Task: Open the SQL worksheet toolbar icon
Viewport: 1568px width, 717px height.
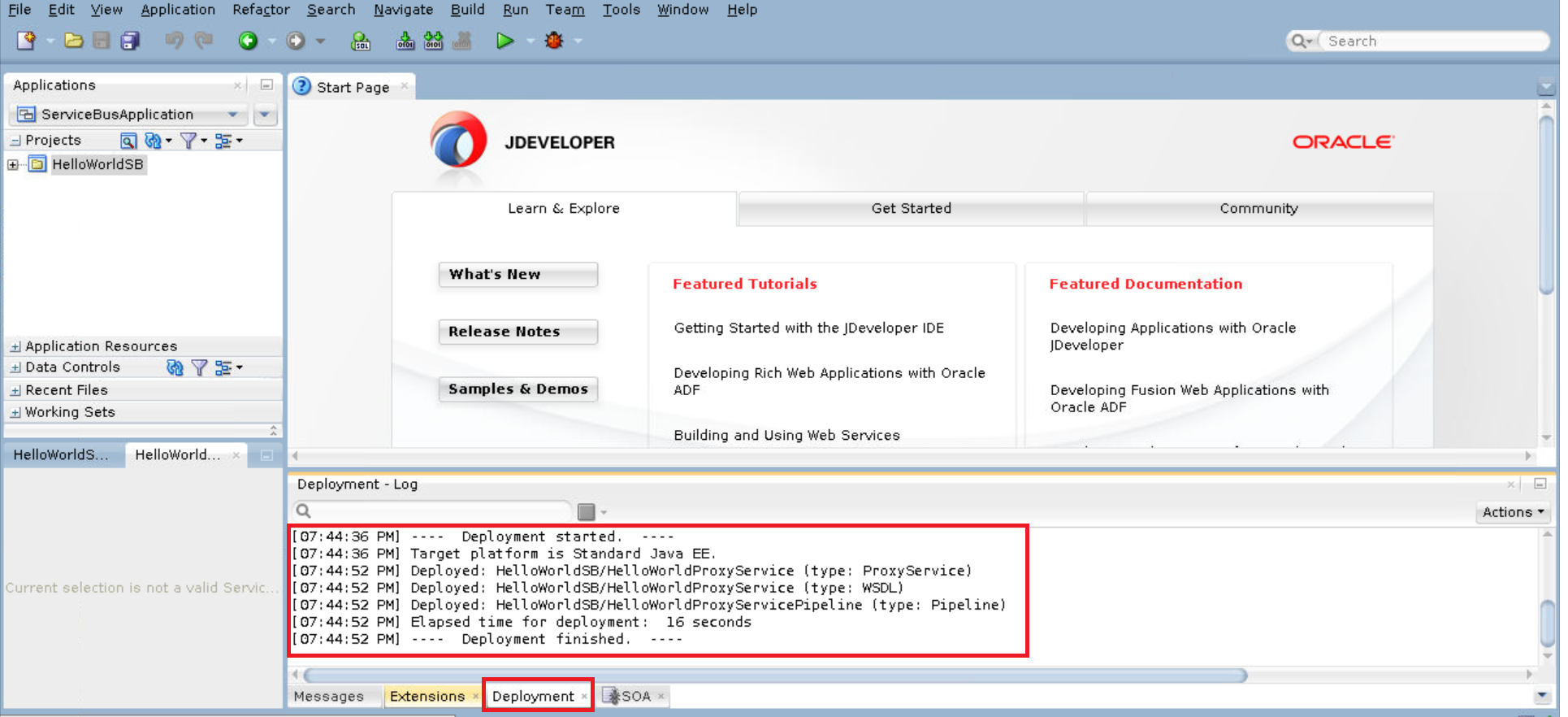Action: 361,41
